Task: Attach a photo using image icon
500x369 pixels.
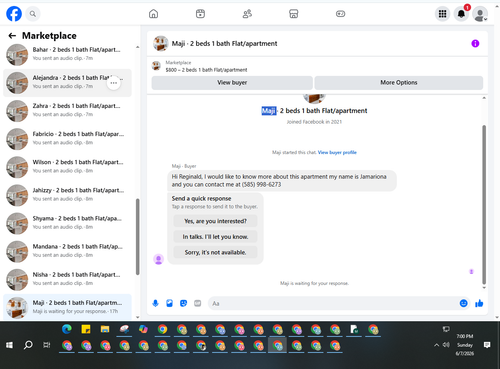Action: coord(169,303)
